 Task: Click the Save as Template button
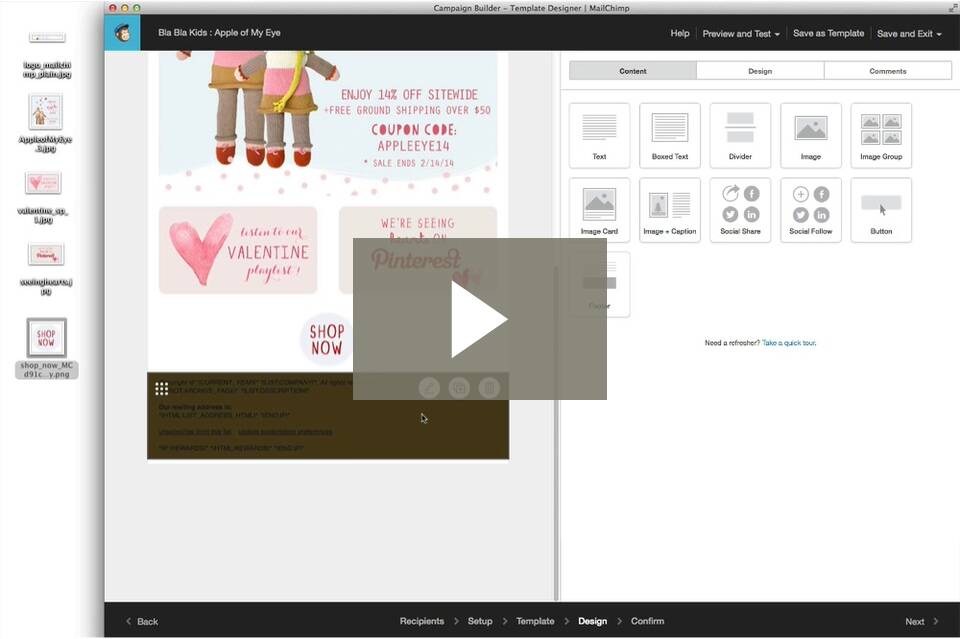coord(828,33)
